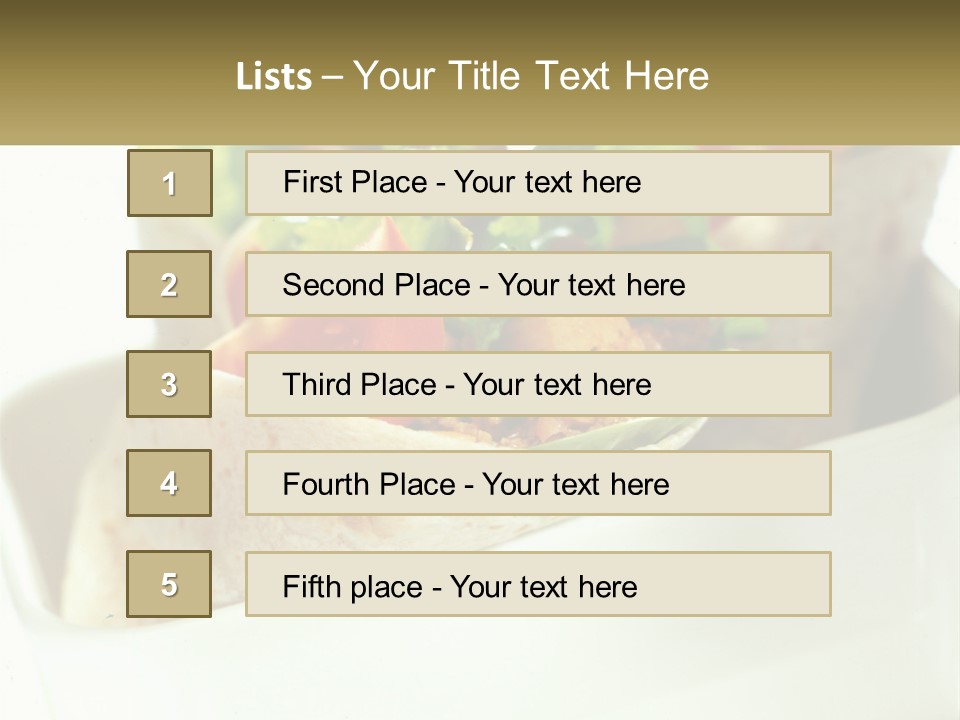Select 'Your text here' in Second Place row
The image size is (960, 720).
(591, 285)
